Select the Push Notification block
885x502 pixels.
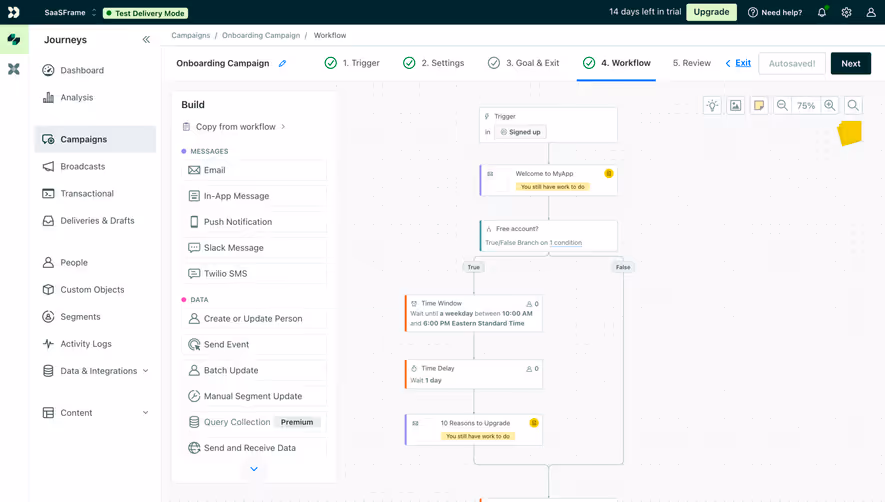[255, 222]
